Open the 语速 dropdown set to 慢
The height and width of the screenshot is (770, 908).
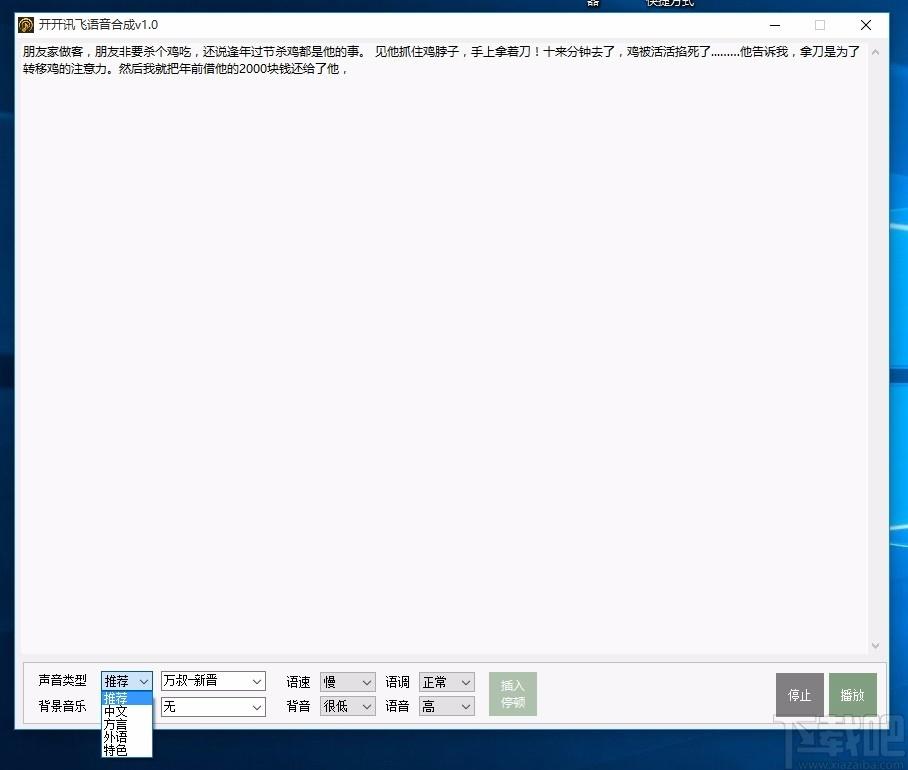[347, 682]
